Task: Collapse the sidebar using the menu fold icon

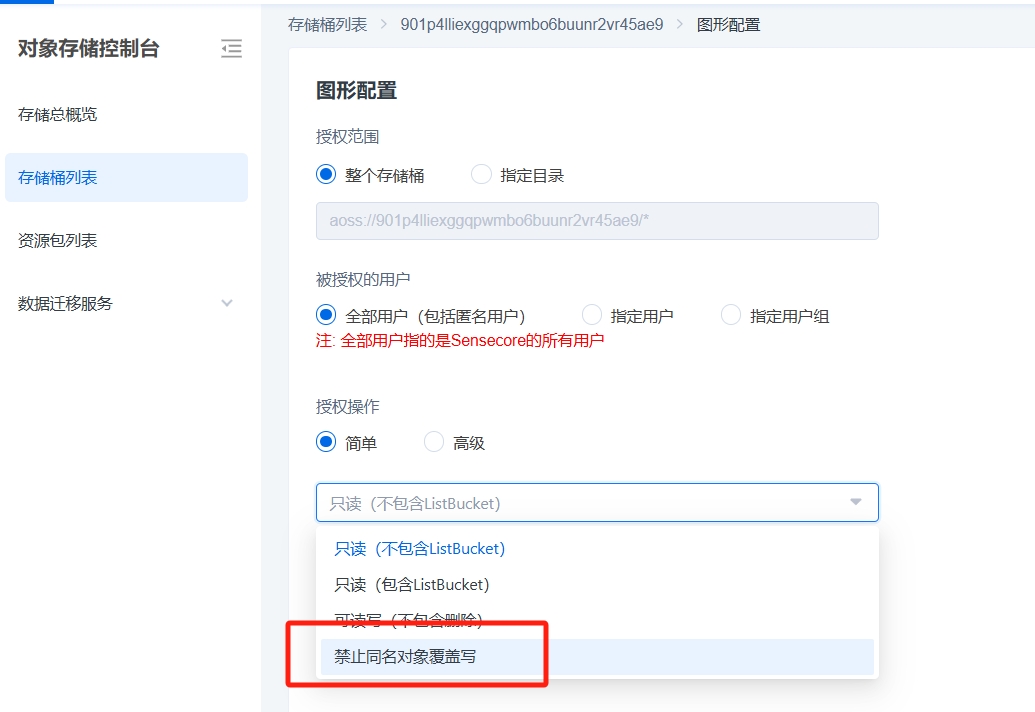Action: (231, 48)
